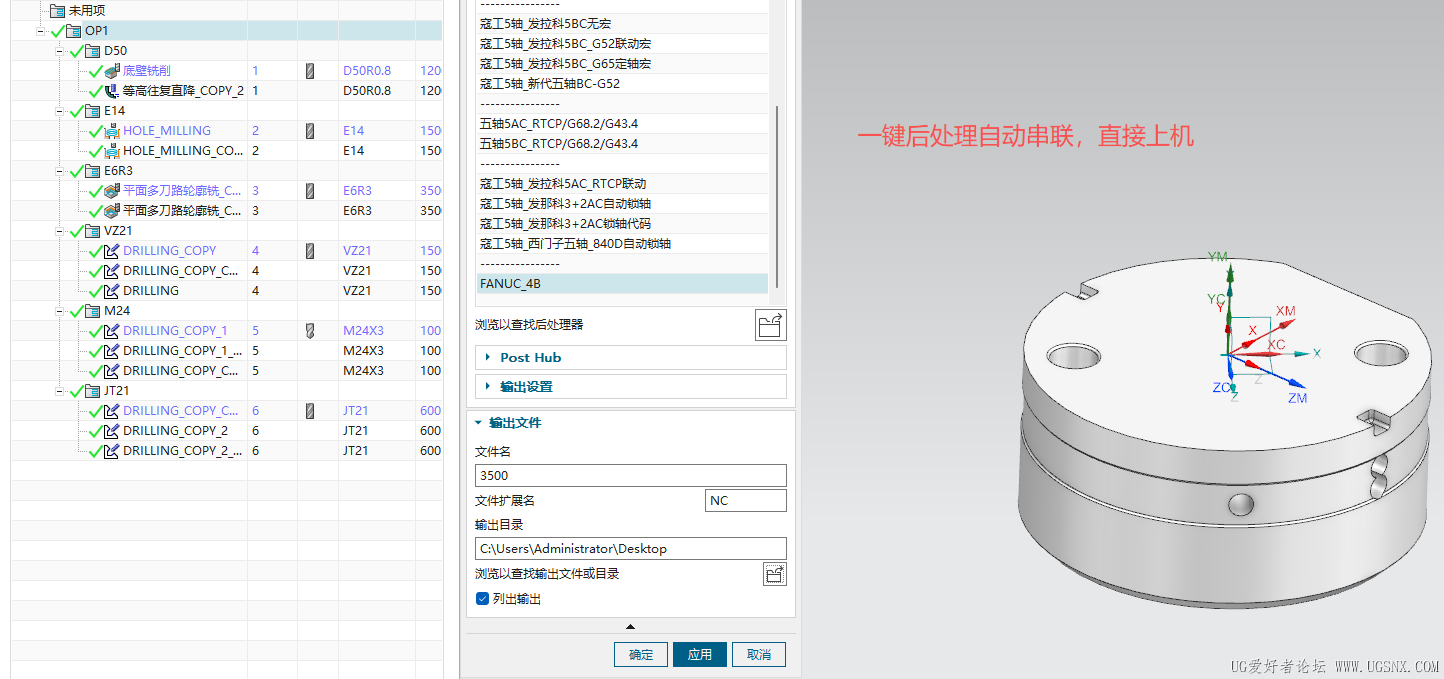Expand the 输出设置 section

488,387
